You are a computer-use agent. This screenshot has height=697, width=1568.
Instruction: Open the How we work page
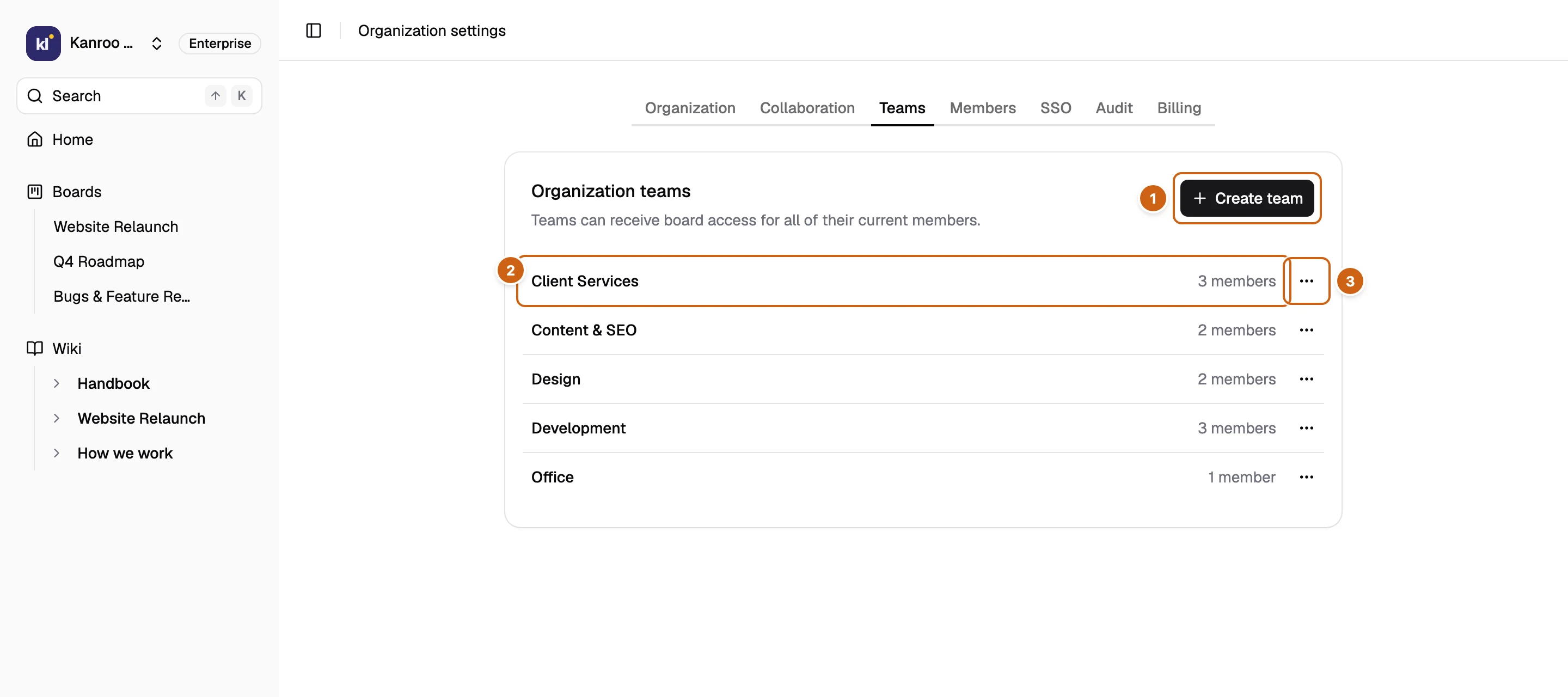[x=125, y=453]
